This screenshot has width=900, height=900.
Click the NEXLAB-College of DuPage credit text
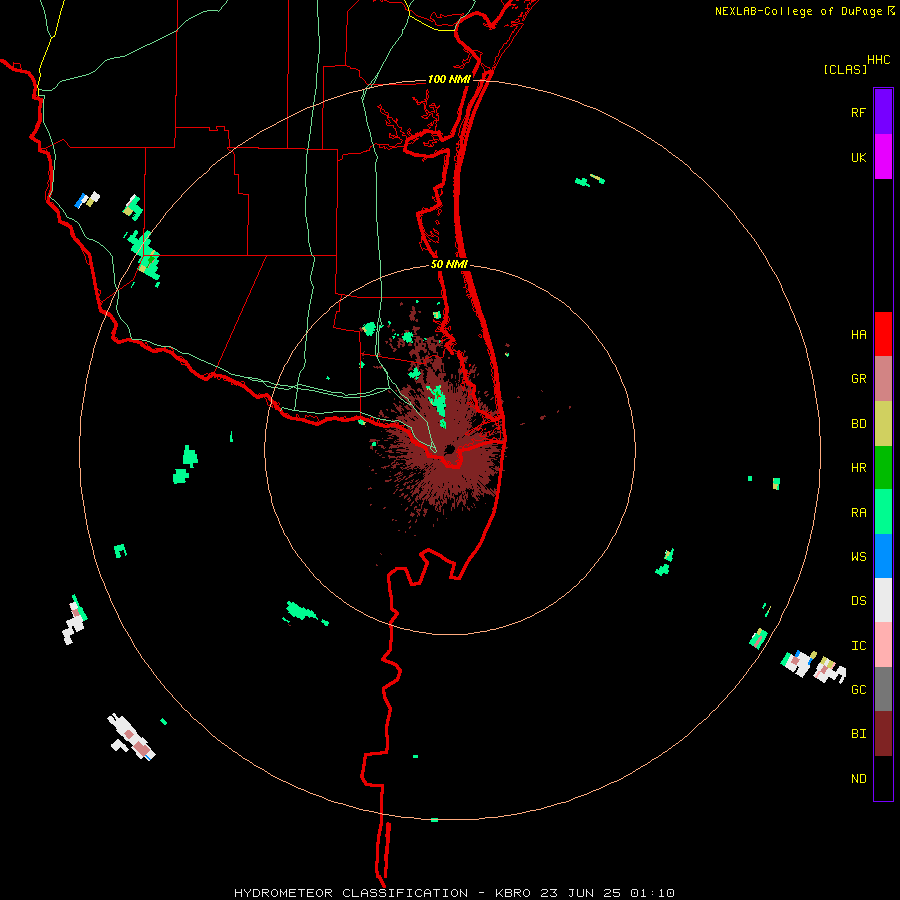(x=798, y=11)
